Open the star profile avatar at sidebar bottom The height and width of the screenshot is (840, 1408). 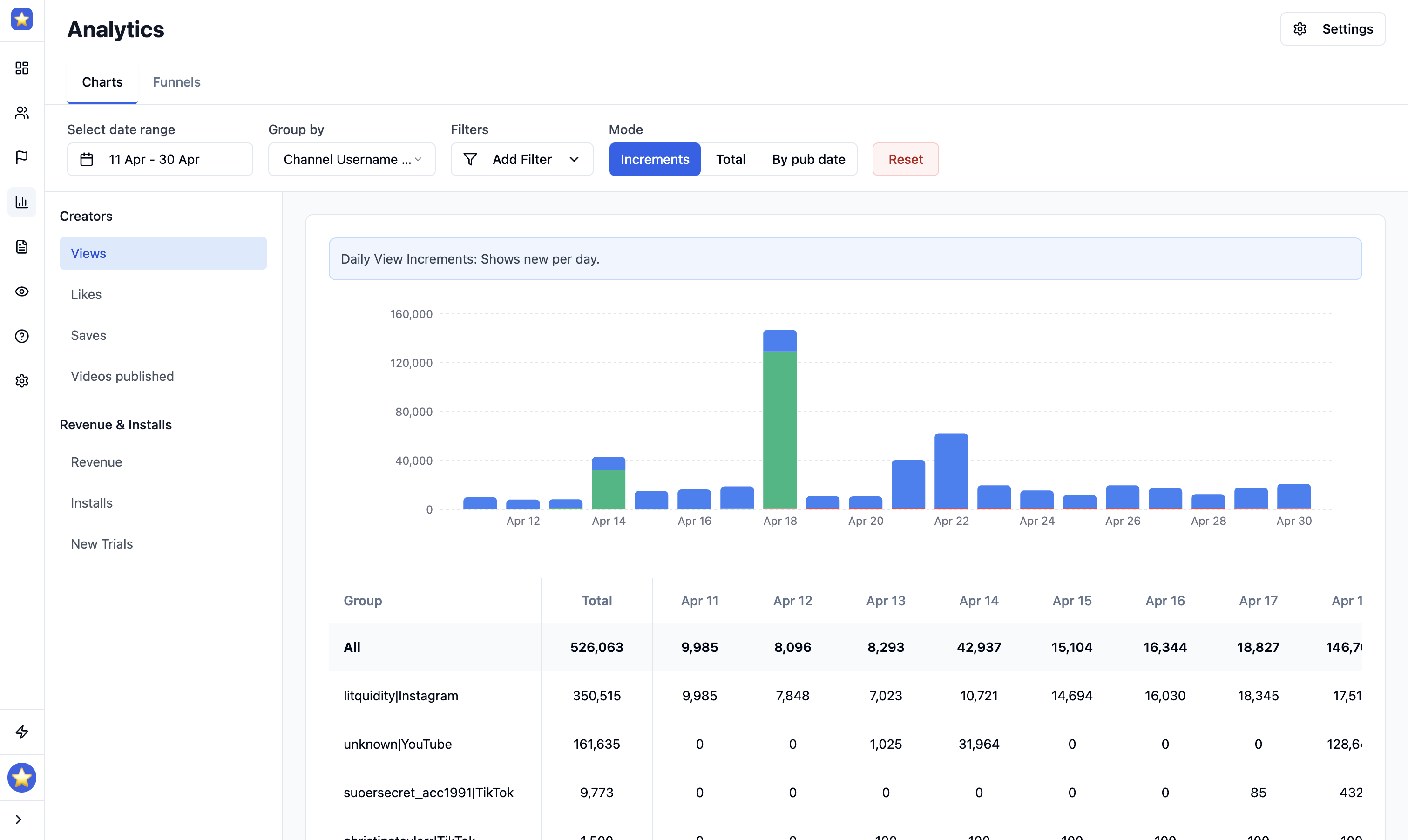[21, 778]
